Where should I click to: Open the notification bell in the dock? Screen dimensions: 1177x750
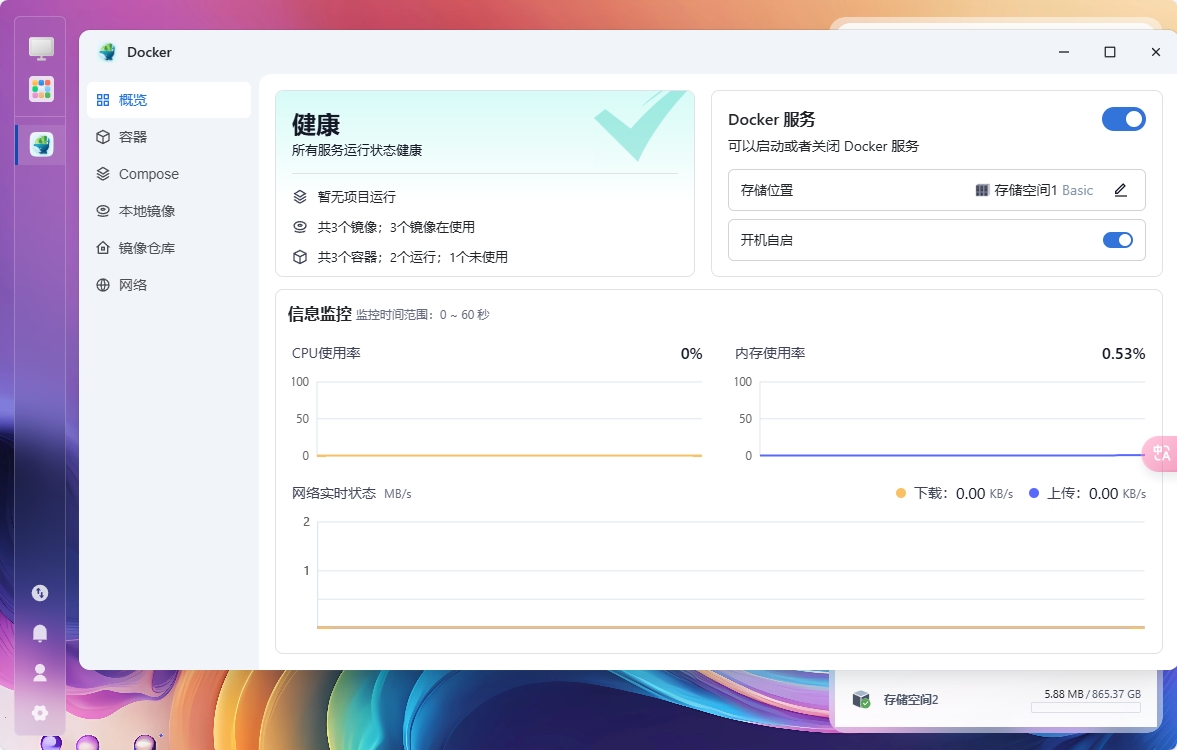tap(40, 632)
